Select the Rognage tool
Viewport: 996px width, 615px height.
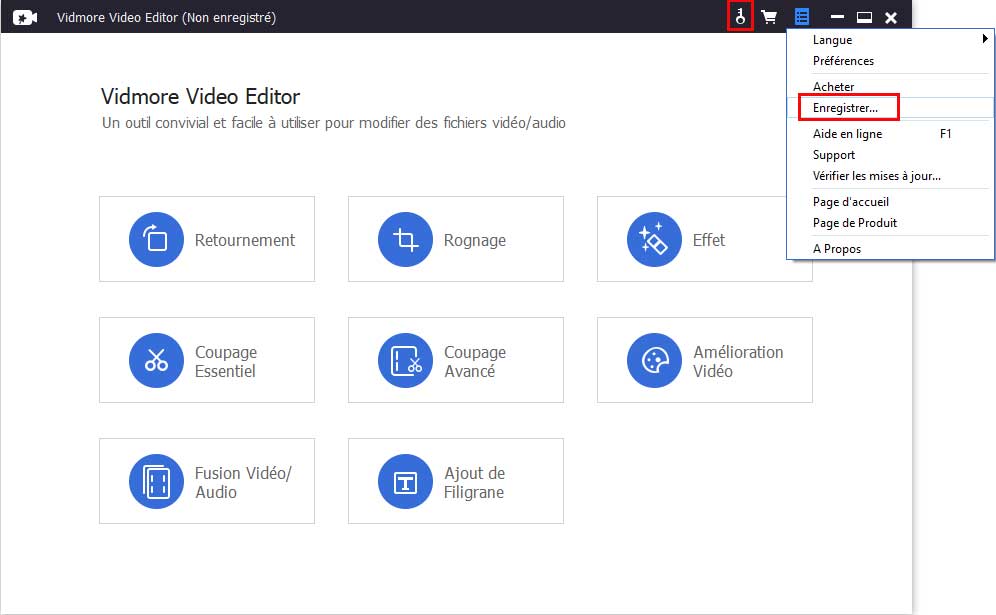tap(456, 239)
